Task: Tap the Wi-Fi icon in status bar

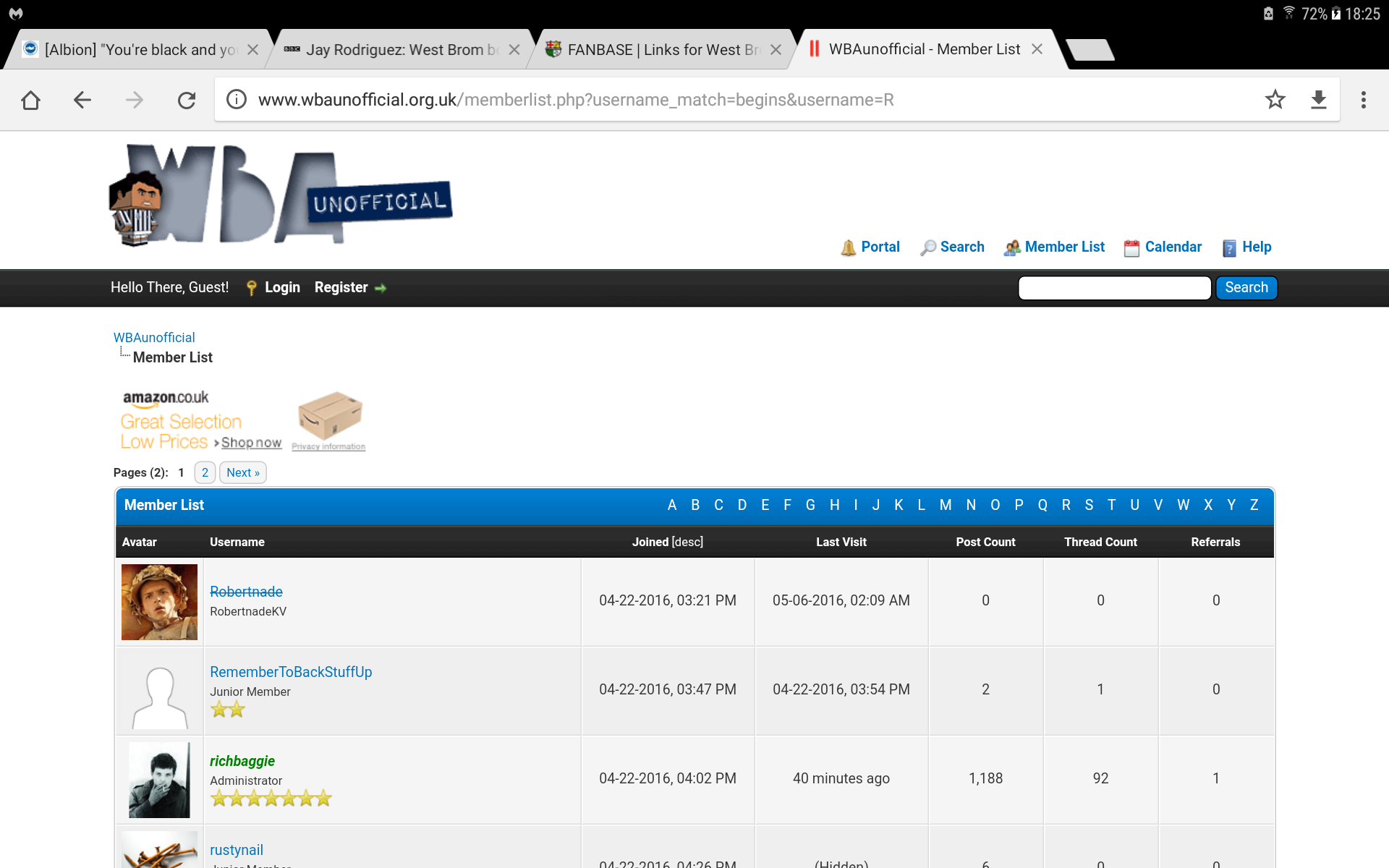Action: [1289, 13]
